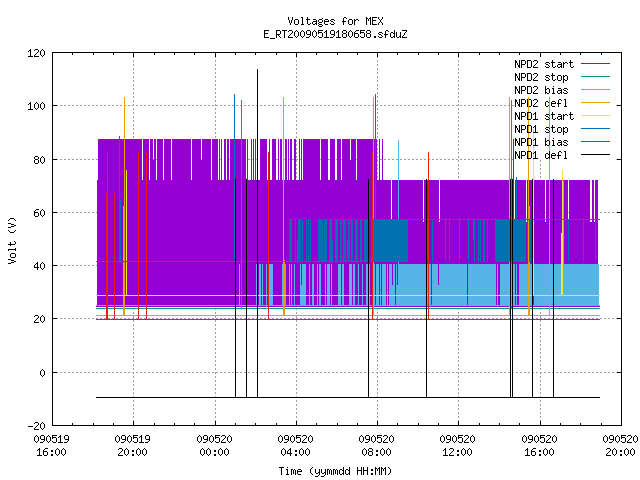Click the x-axis label '090520 08:00'
This screenshot has width=640, height=480.
[x=377, y=446]
